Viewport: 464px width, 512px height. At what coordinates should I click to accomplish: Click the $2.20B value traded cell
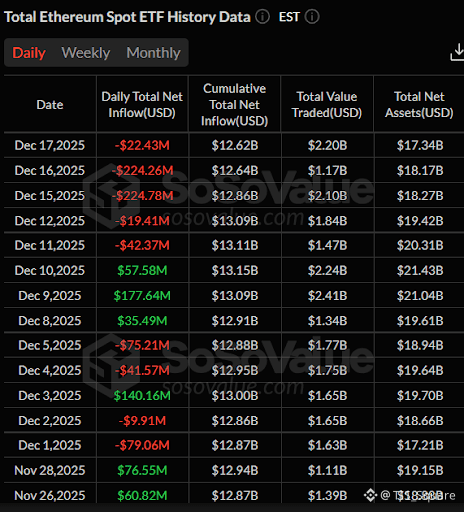(x=327, y=145)
